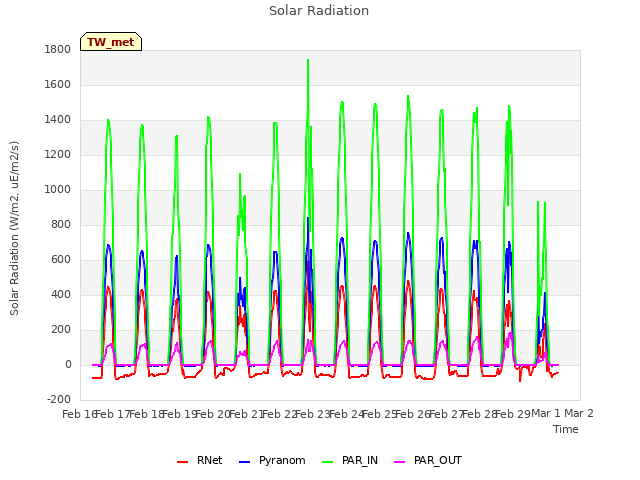Click the 1600 y-axis tick label

58,84
